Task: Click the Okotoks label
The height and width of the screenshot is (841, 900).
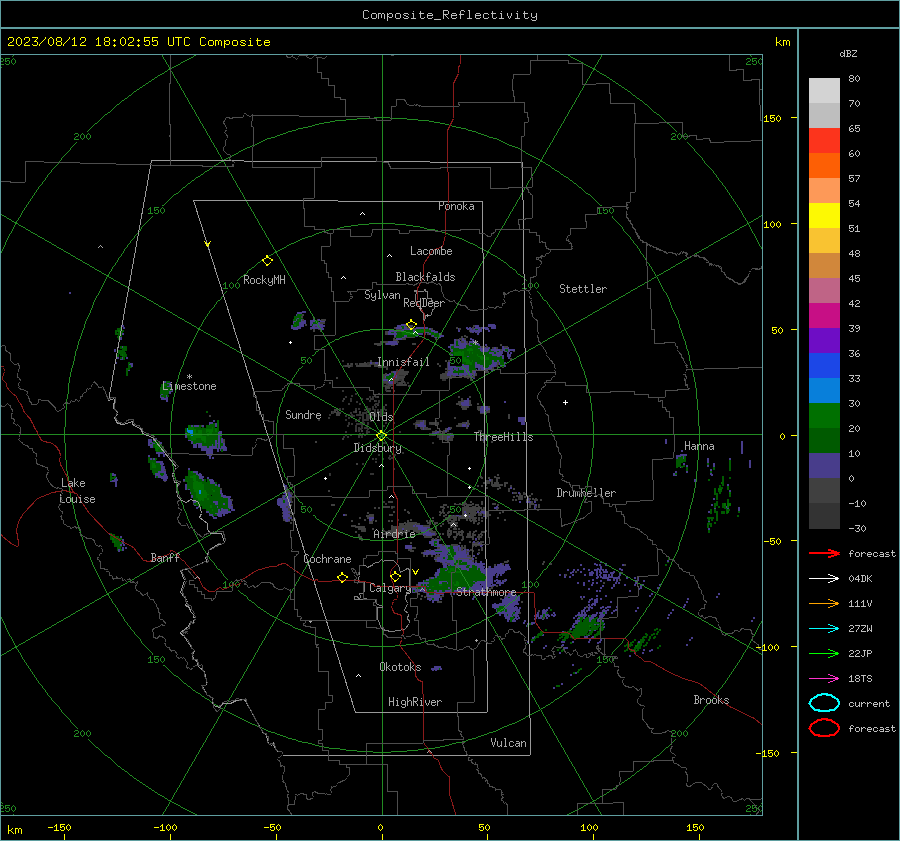Action: tap(400, 667)
